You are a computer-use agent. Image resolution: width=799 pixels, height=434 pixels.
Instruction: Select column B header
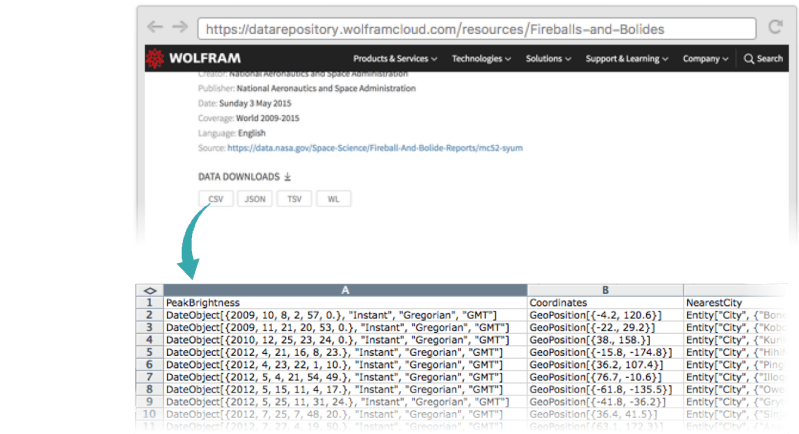point(605,290)
